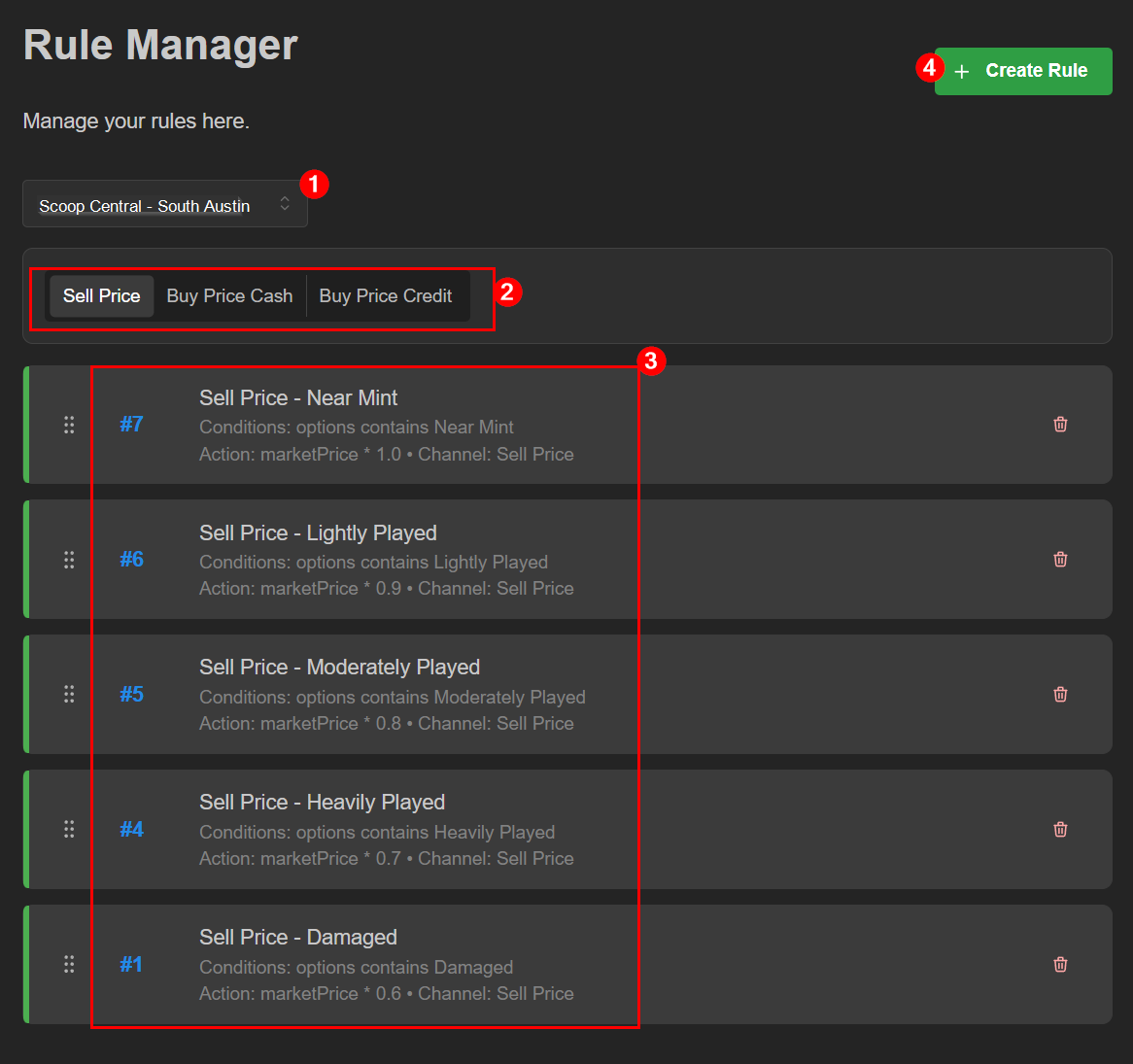The height and width of the screenshot is (1064, 1133).
Task: Open rule #7 number link
Action: [131, 424]
